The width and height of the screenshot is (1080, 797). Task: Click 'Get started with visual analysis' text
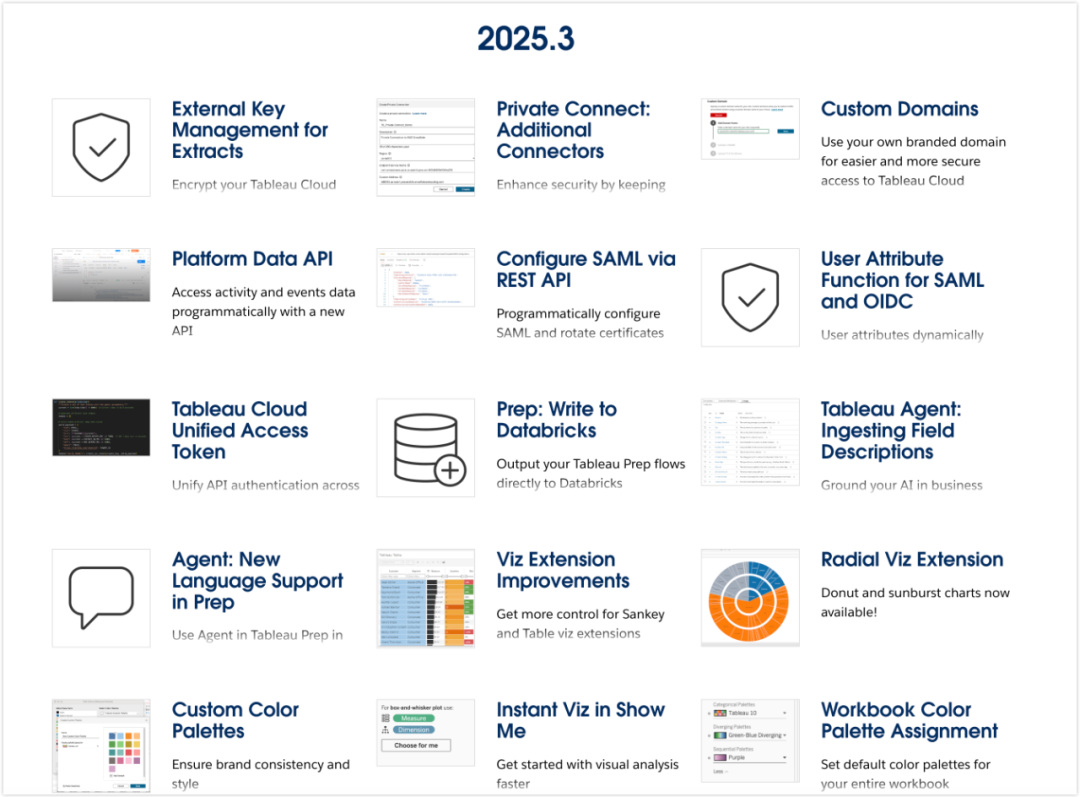pyautogui.click(x=588, y=764)
